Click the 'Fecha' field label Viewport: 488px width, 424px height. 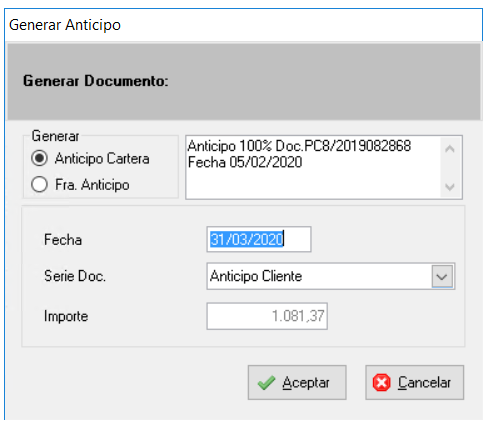[x=63, y=240]
